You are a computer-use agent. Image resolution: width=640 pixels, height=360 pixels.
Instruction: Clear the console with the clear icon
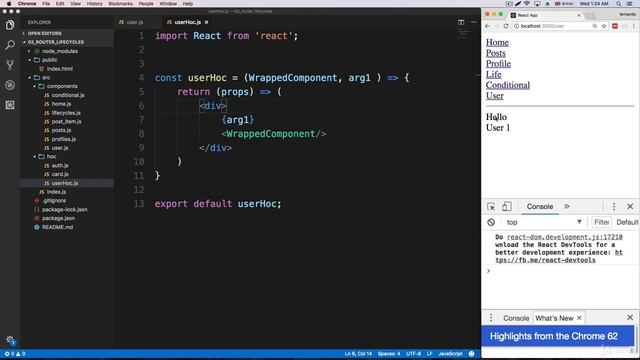tap(491, 222)
